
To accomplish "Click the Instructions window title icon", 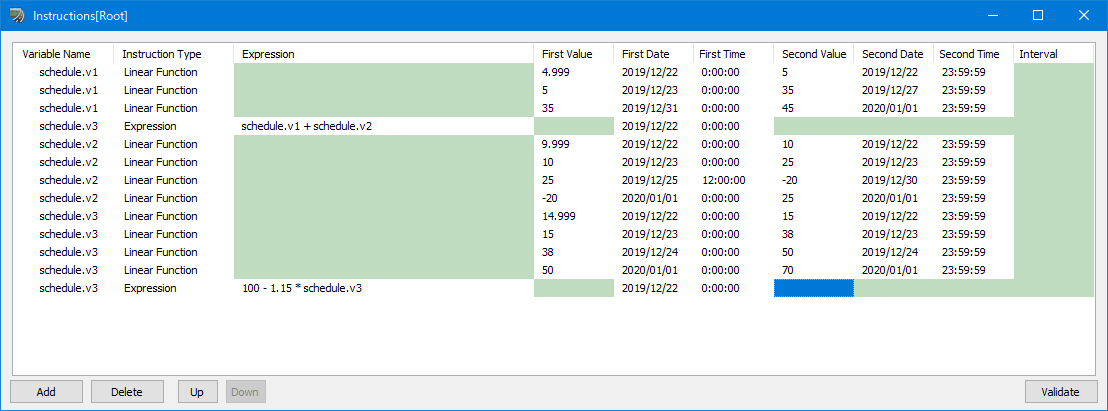I will (x=18, y=15).
